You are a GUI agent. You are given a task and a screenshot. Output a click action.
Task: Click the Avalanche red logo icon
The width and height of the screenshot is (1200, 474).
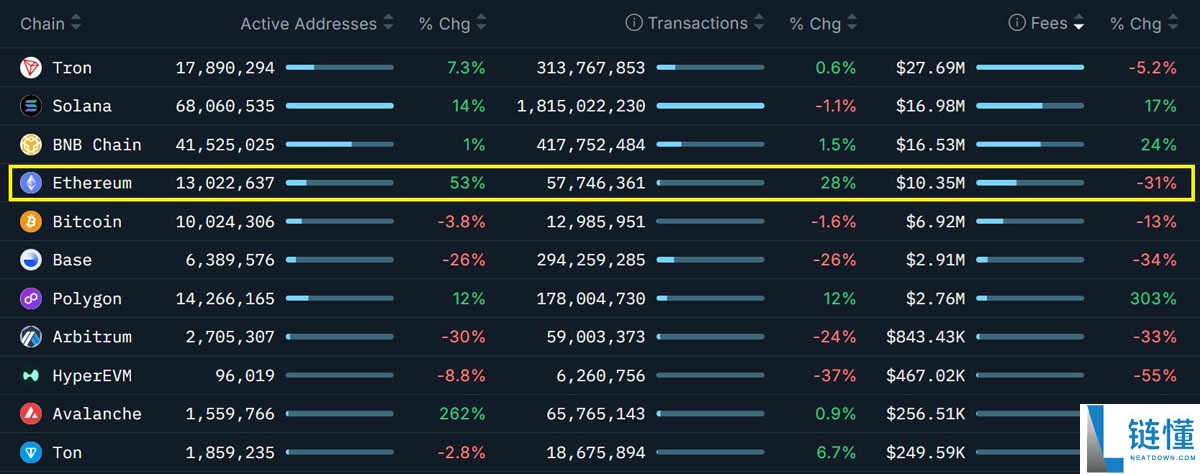coord(31,414)
